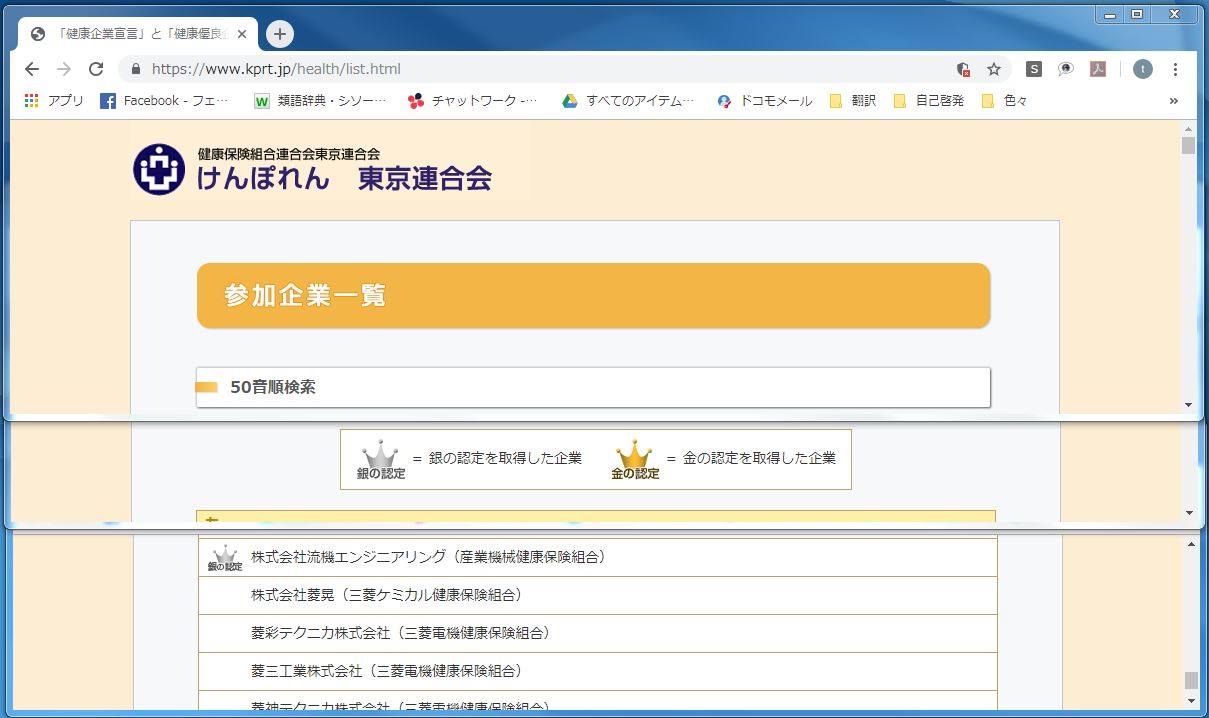Click the silver crown beside 株式会社流機エンジニアリング
Image resolution: width=1209 pixels, height=718 pixels.
[225, 558]
